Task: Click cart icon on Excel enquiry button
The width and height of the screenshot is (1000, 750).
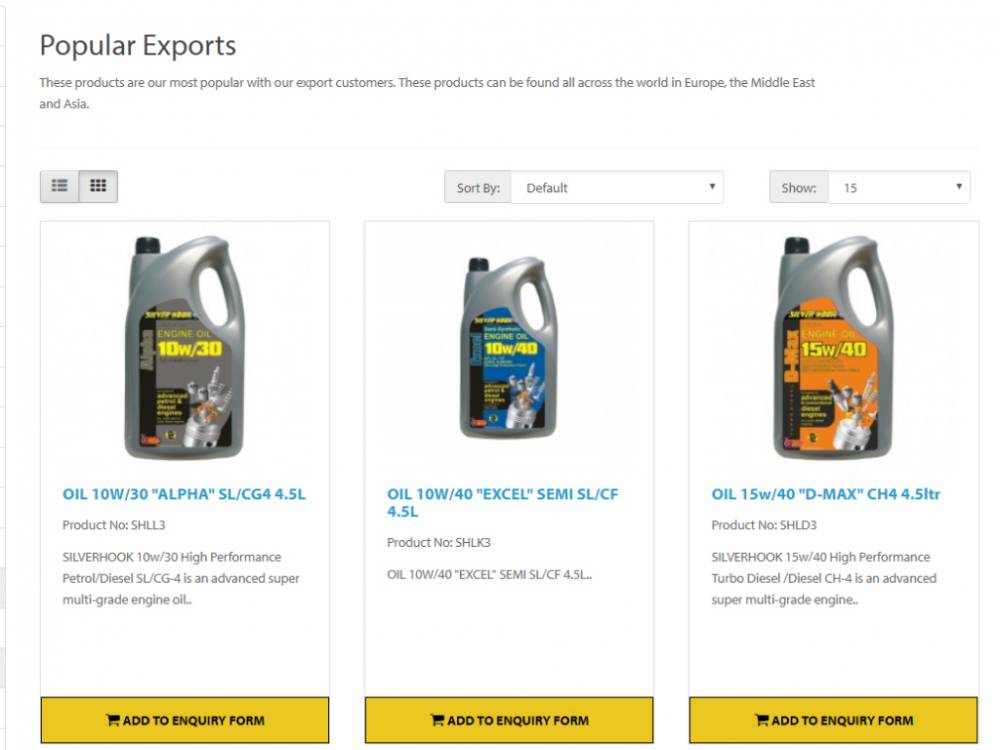Action: click(x=437, y=720)
